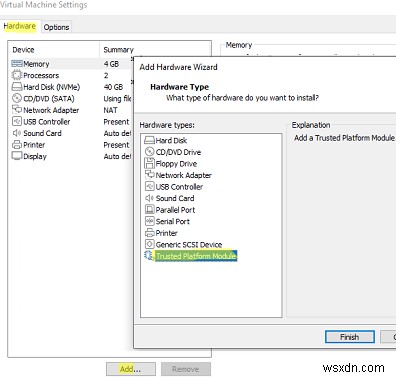Click the Add... button

click(131, 369)
